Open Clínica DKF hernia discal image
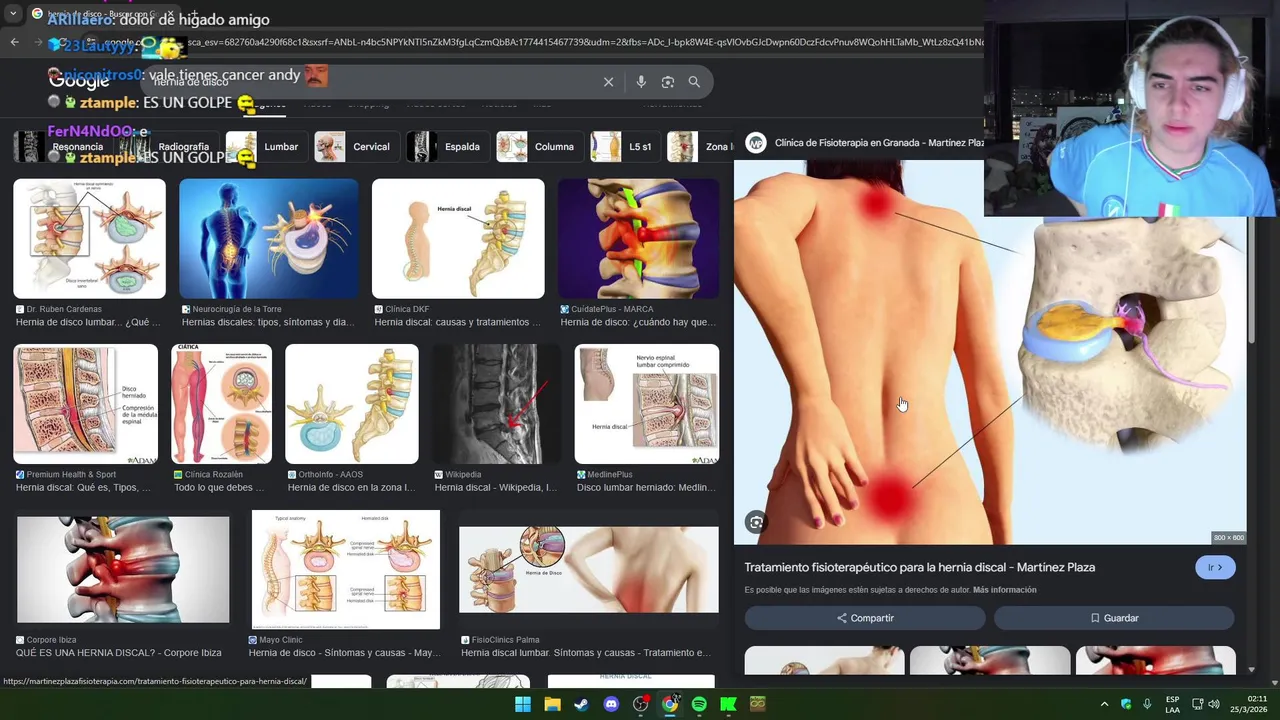The width and height of the screenshot is (1280, 720). 458,239
